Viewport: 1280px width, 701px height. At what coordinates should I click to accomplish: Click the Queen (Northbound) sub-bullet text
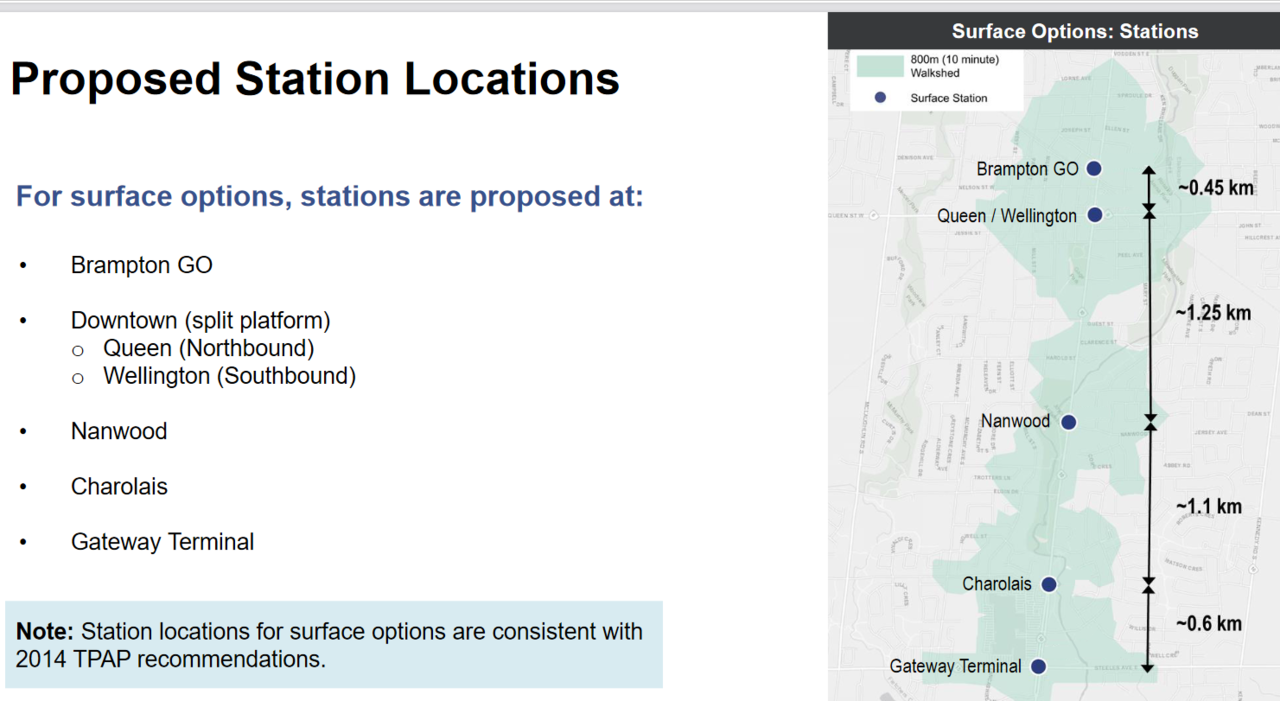pos(209,348)
